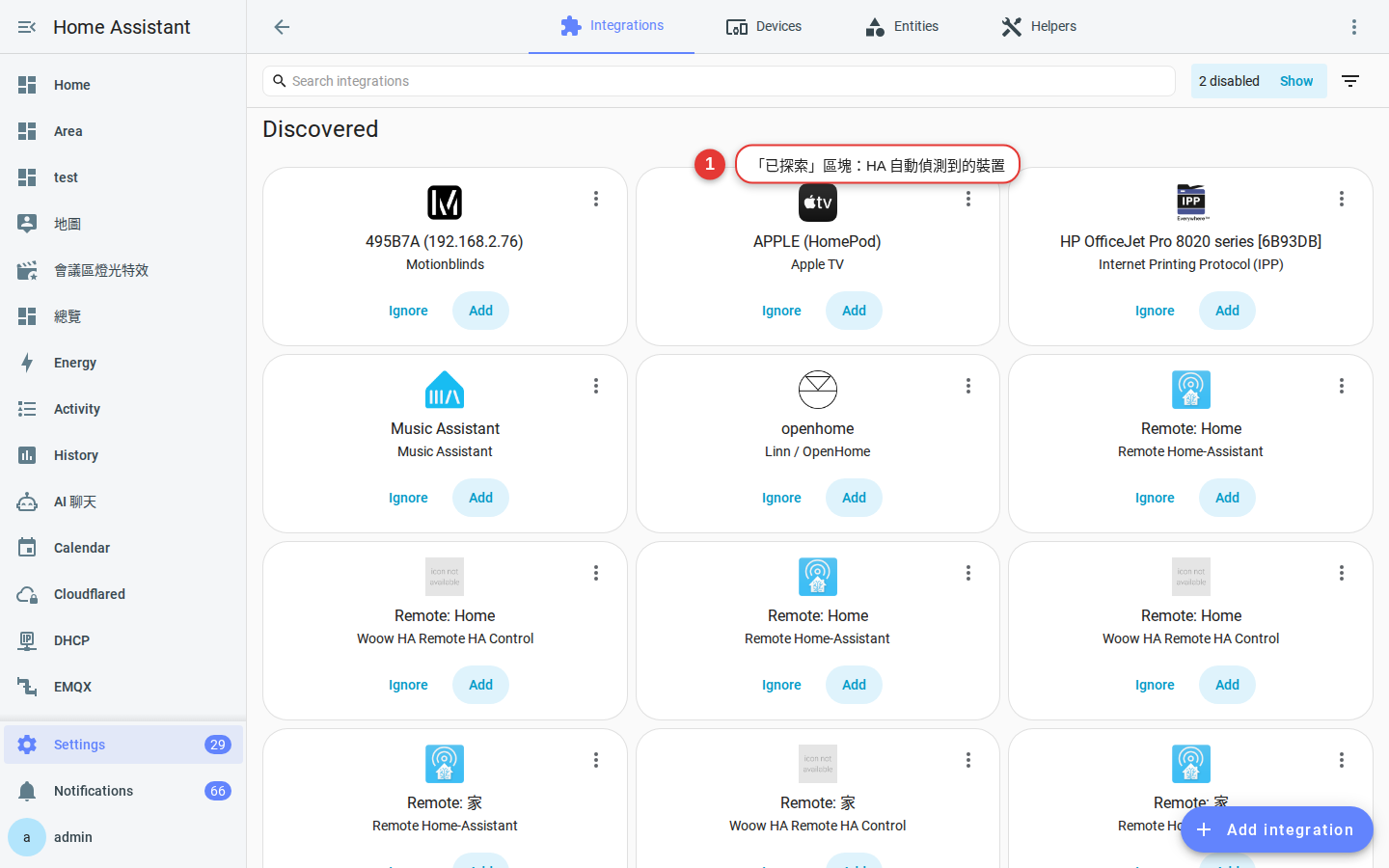Open the AI 聊天 panel
The width and height of the screenshot is (1389, 868).
pyautogui.click(x=123, y=502)
